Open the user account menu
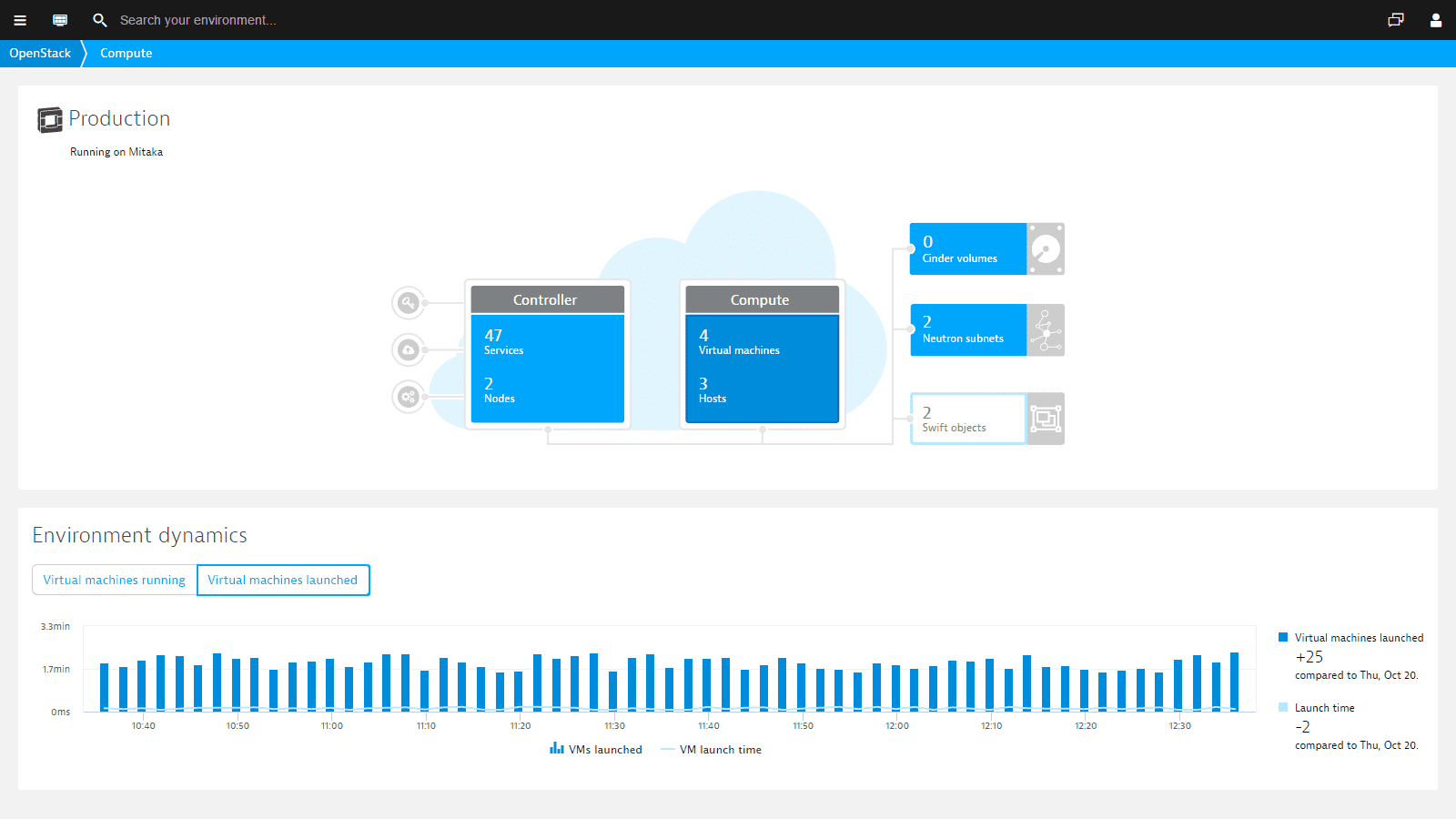This screenshot has width=1456, height=819. [1436, 20]
